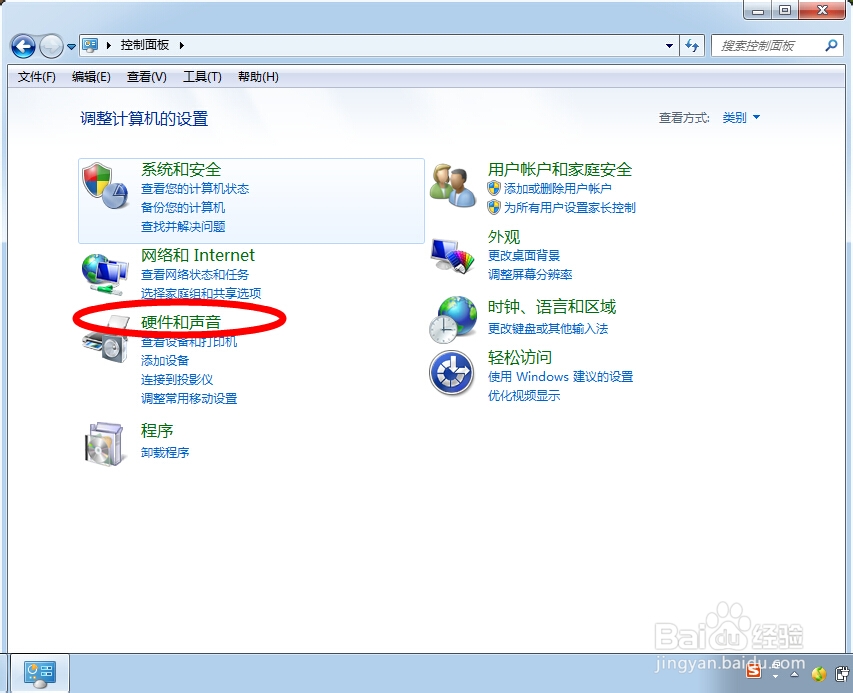853x693 pixels.
Task: Click 查找并解决问题 link
Action: tap(183, 226)
